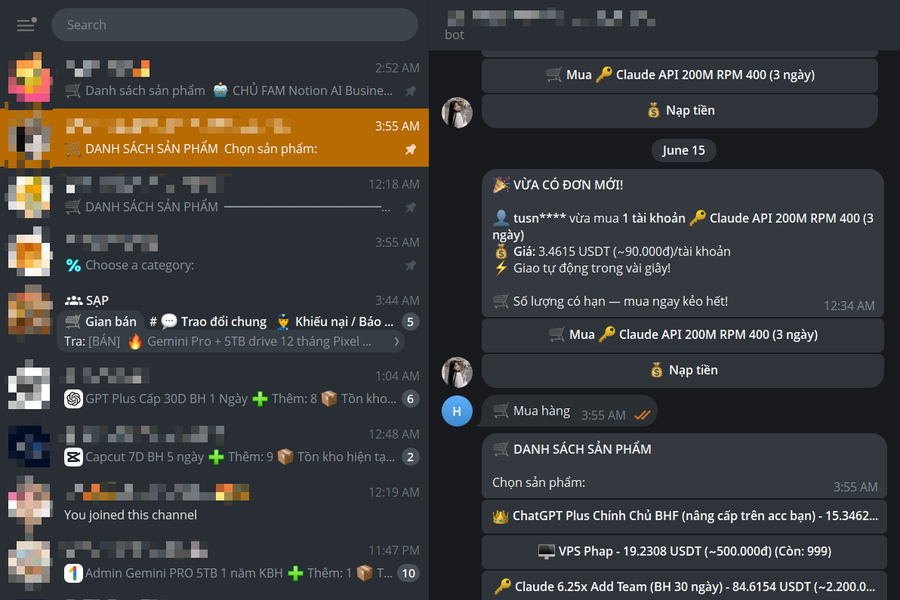900x600 pixels.
Task: Open the Trao đổi chung topic
Action: [208, 322]
